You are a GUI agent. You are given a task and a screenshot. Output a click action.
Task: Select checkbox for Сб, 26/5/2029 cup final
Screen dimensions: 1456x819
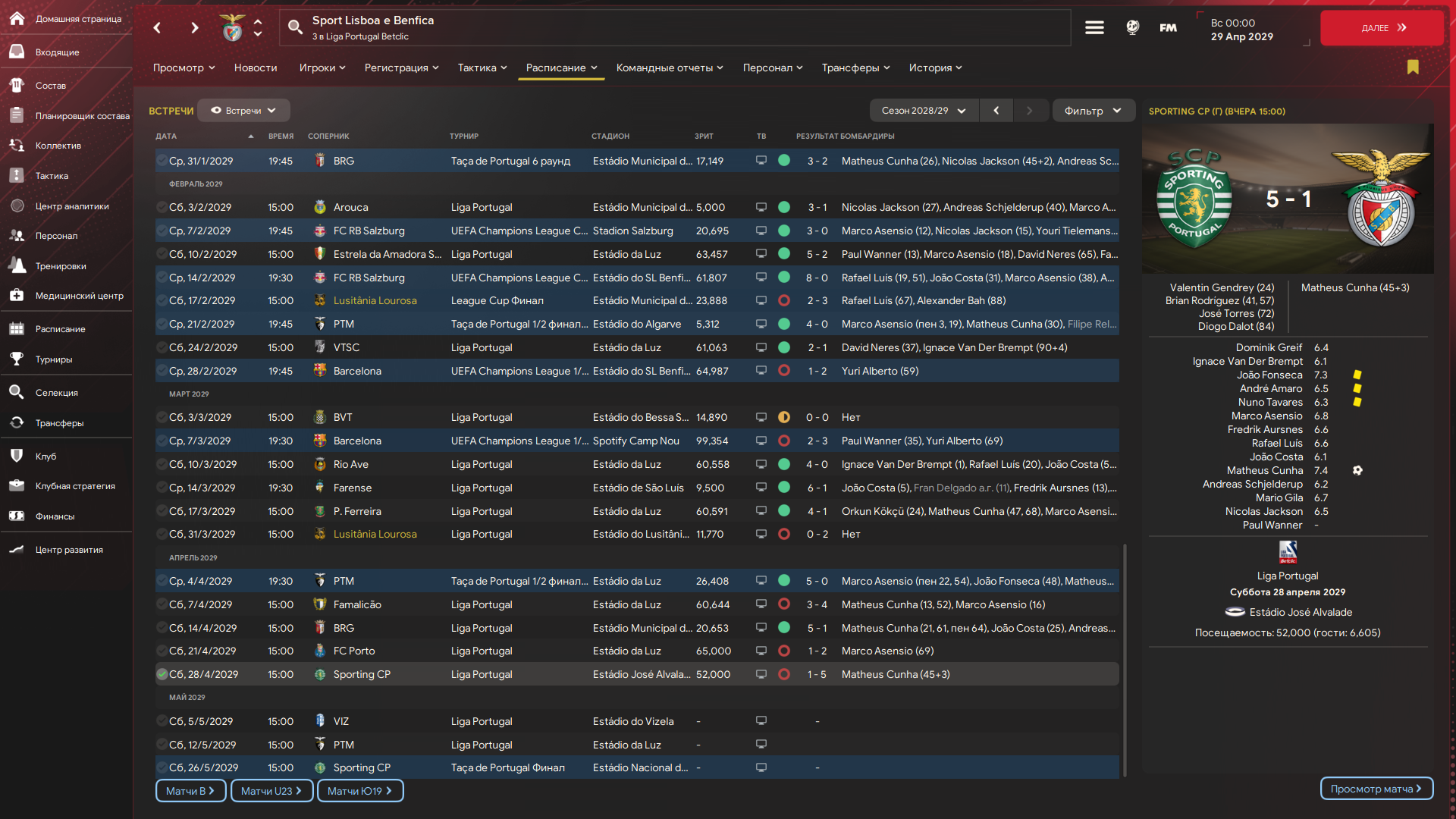tap(162, 767)
